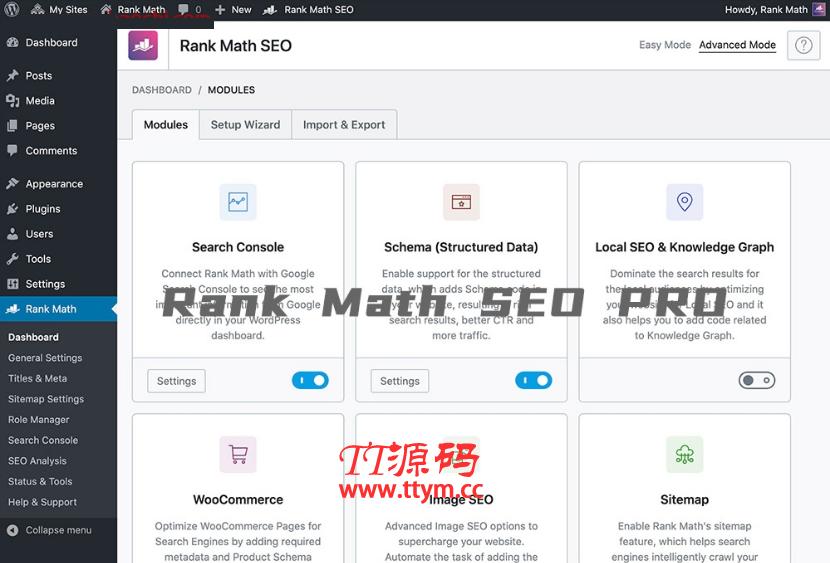
Task: Click the Media icon in sidebar
Action: [x=13, y=101]
